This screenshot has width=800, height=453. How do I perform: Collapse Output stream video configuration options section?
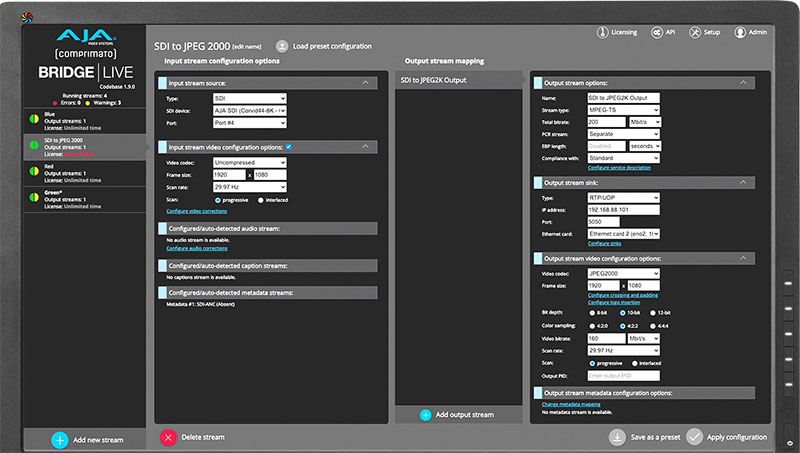(x=743, y=259)
